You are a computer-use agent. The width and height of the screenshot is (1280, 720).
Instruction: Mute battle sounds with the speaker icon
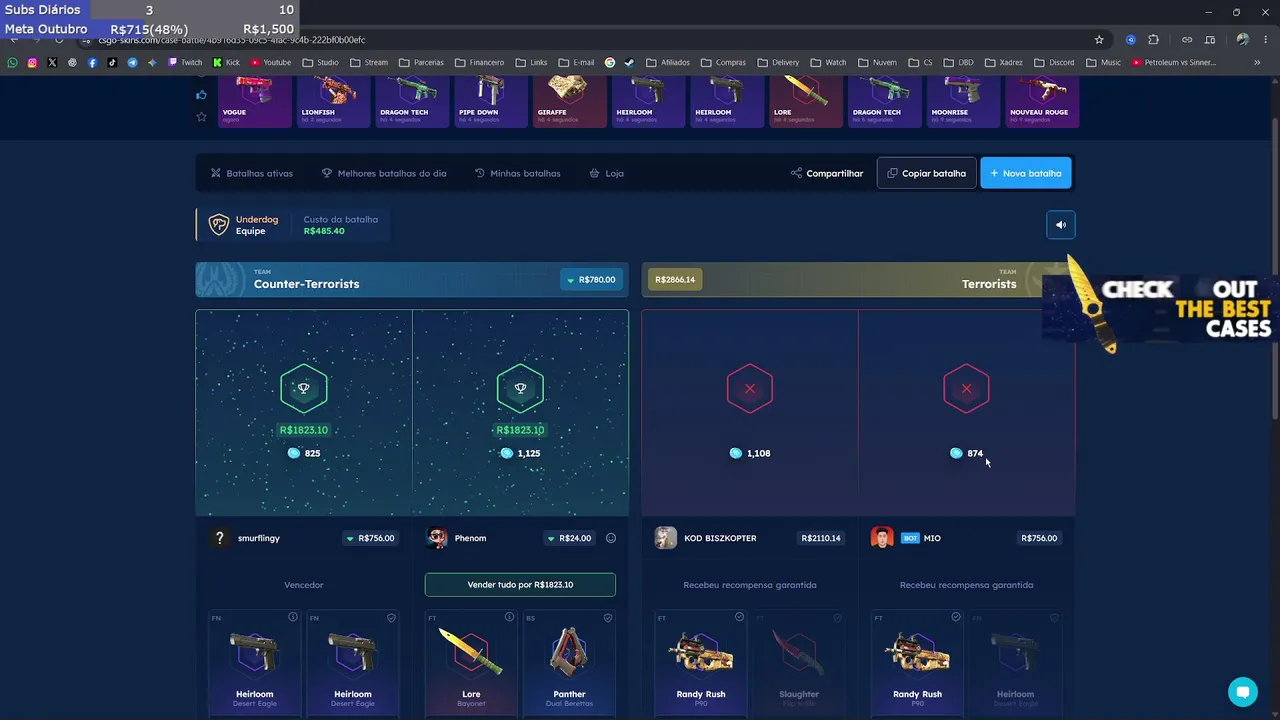pos(1061,225)
